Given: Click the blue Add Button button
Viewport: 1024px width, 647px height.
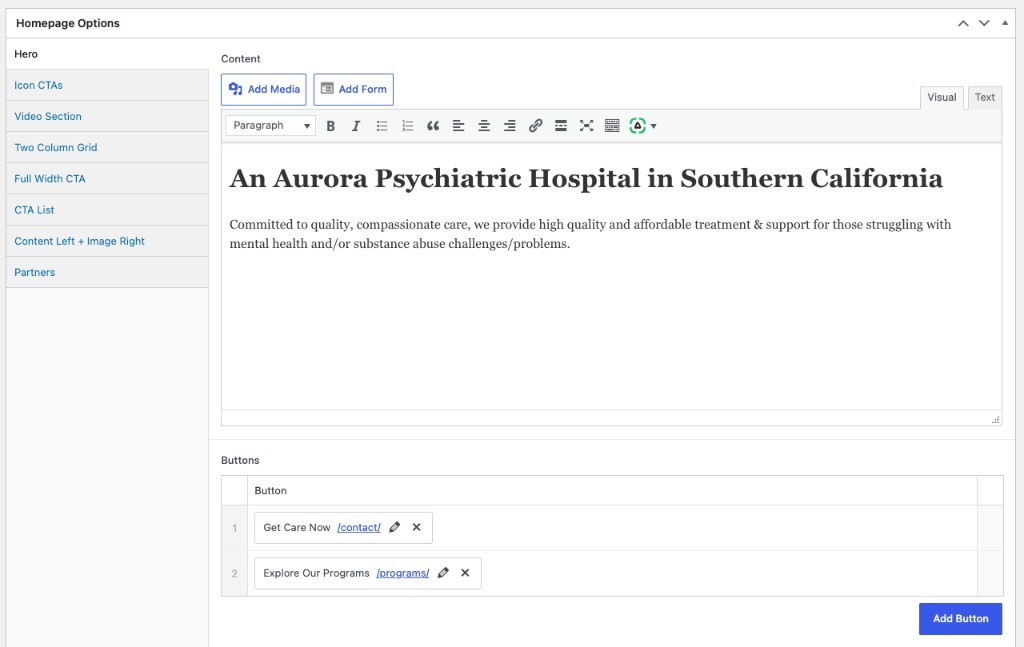Looking at the screenshot, I should tap(960, 619).
